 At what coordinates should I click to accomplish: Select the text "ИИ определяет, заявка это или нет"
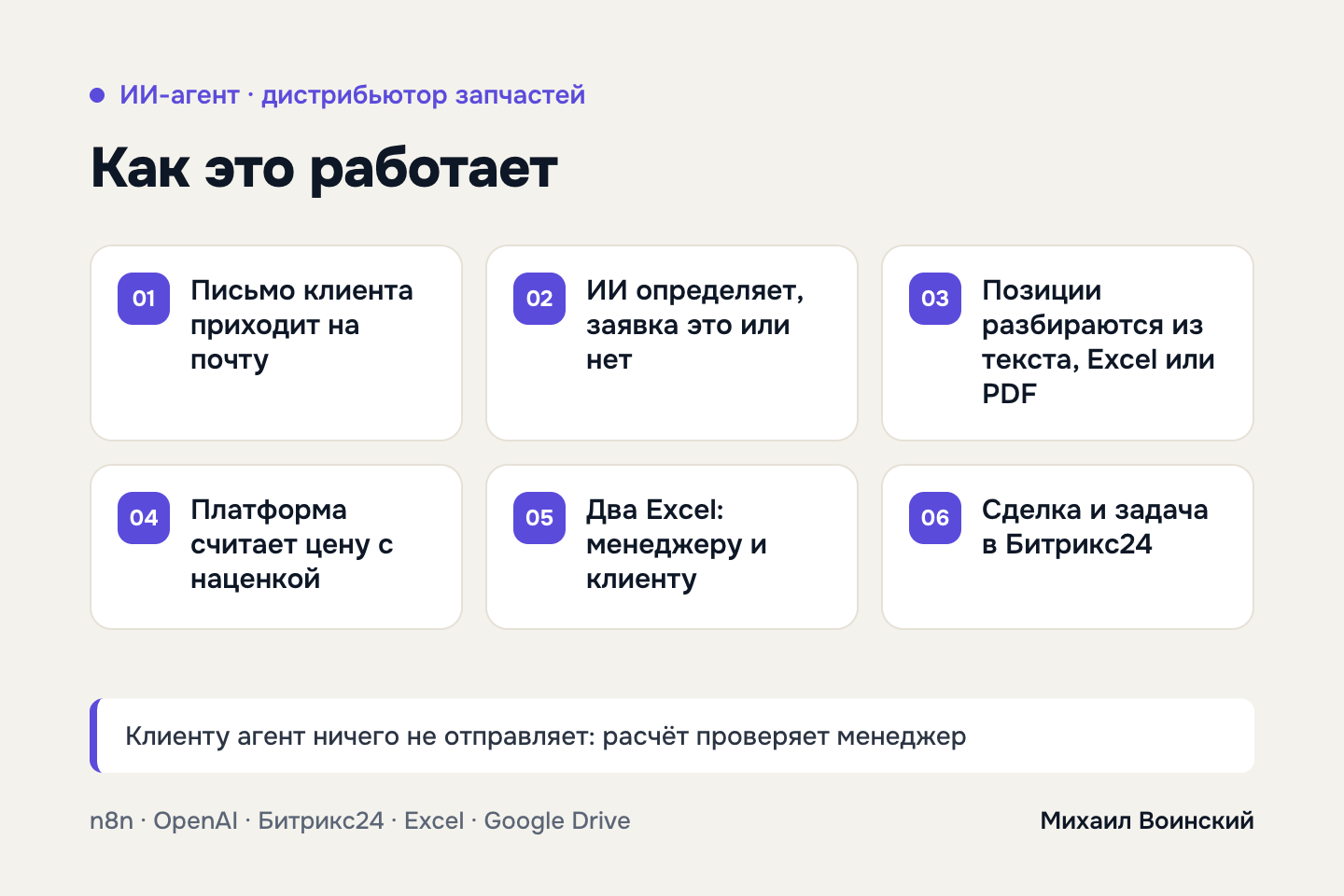(x=694, y=325)
